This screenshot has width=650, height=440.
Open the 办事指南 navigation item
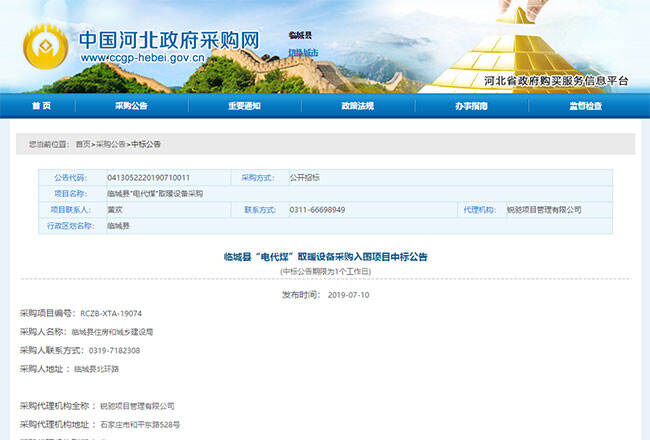471,106
